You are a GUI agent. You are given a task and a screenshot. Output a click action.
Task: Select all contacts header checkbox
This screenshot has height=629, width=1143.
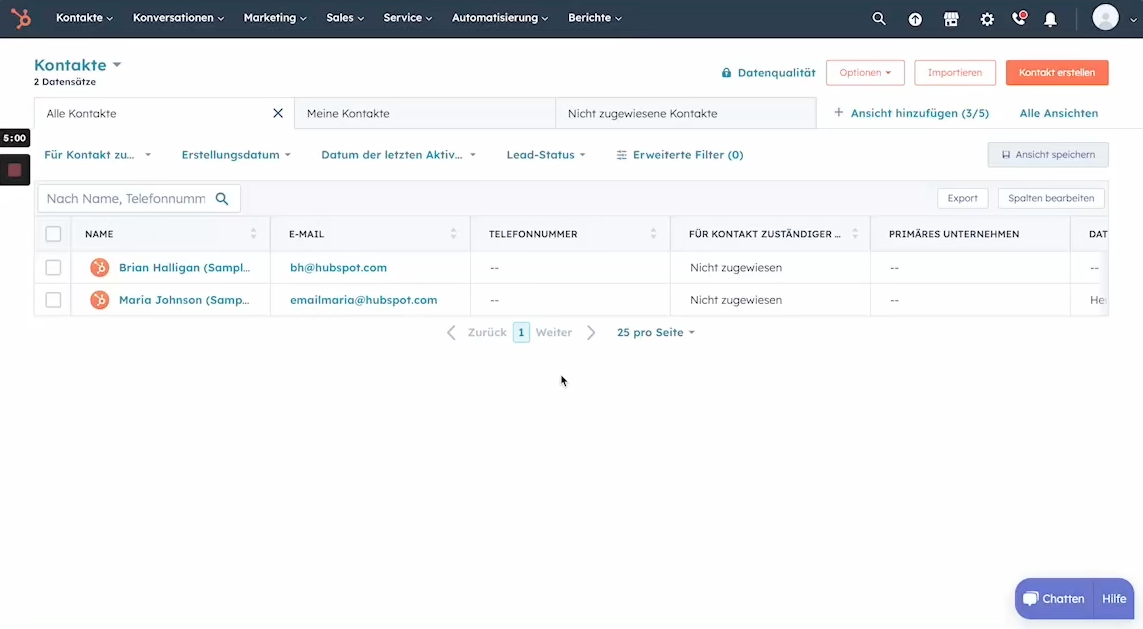click(x=53, y=234)
